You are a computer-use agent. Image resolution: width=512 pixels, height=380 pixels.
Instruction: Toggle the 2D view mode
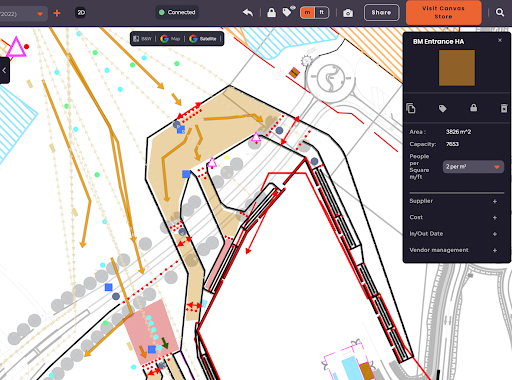tap(81, 13)
